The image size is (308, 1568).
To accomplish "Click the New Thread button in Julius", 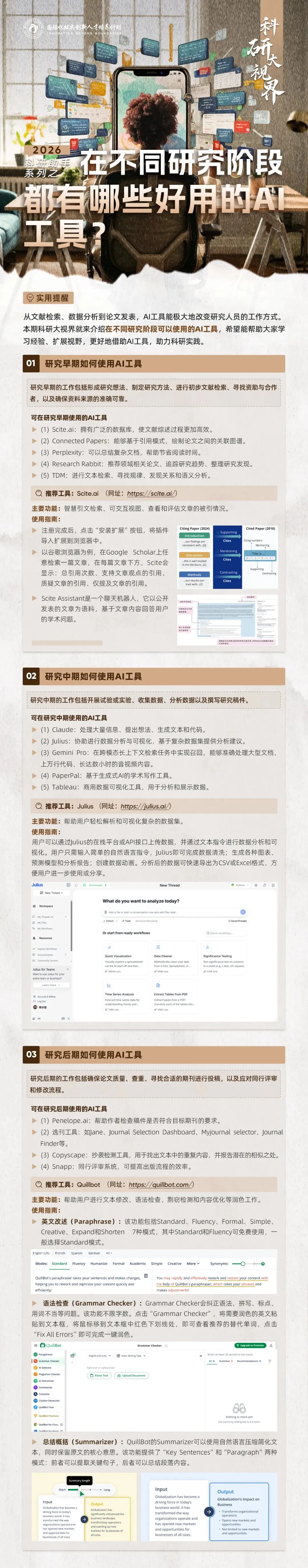I will (x=52, y=893).
